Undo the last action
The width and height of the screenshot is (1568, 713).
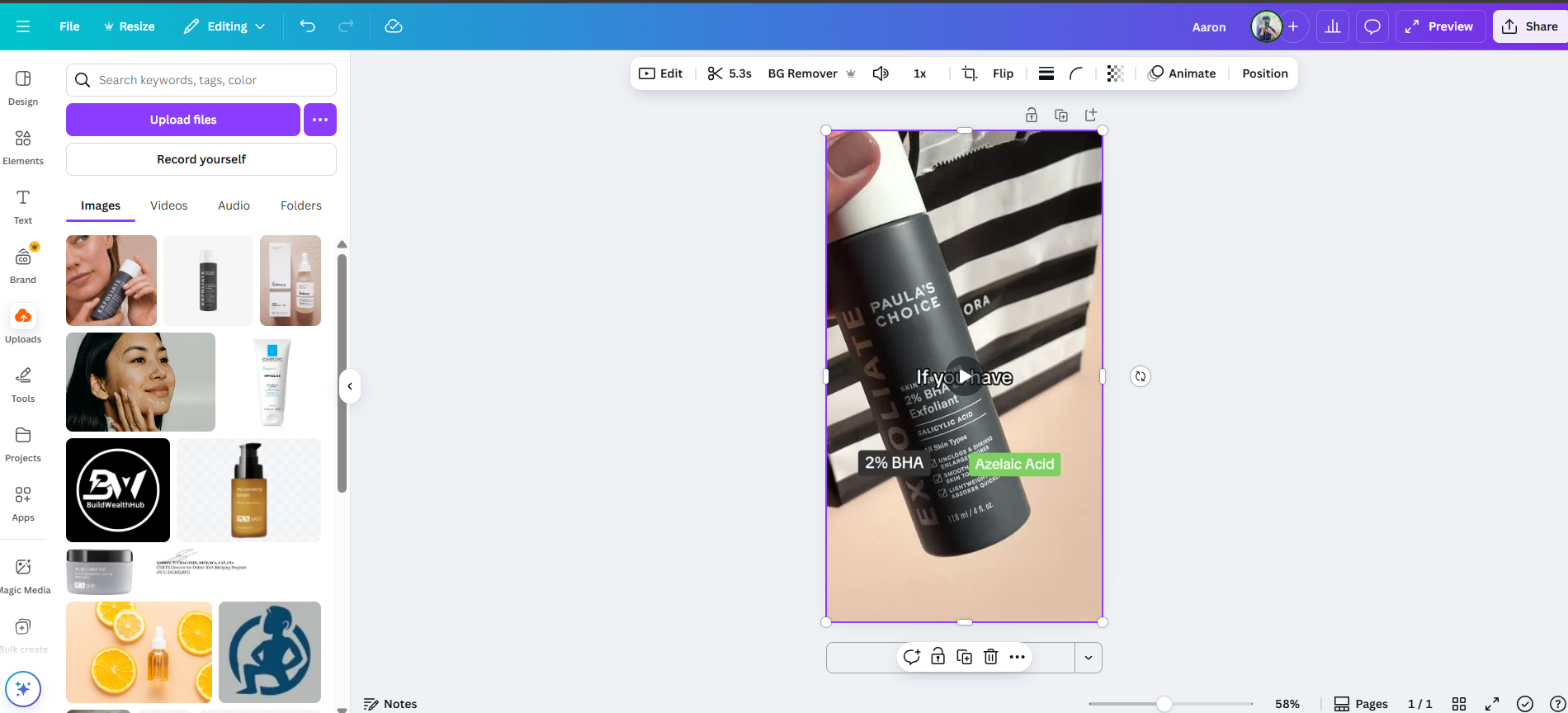(308, 26)
